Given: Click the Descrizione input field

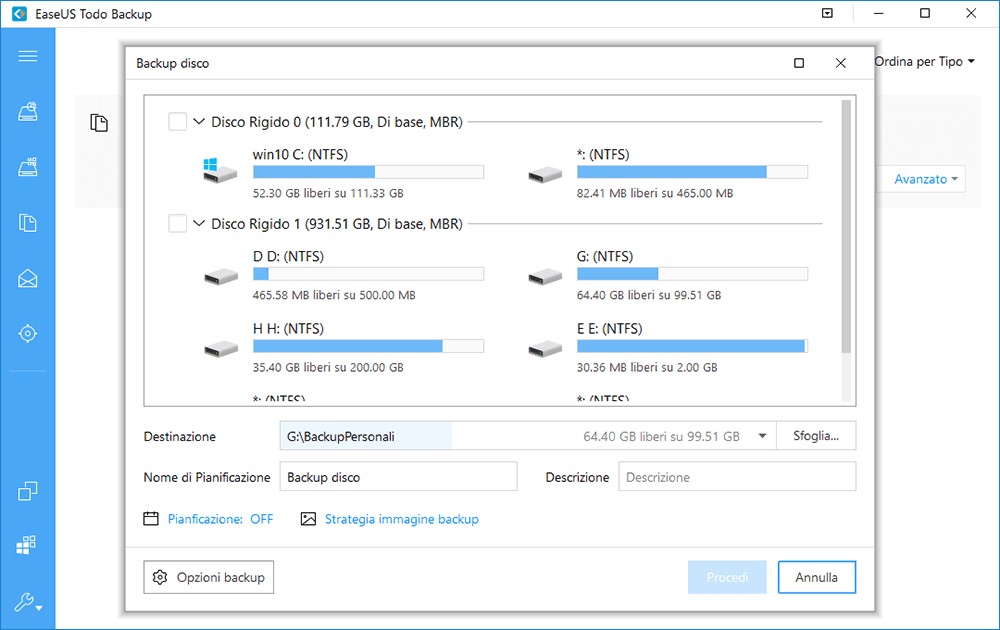Looking at the screenshot, I should [x=737, y=477].
